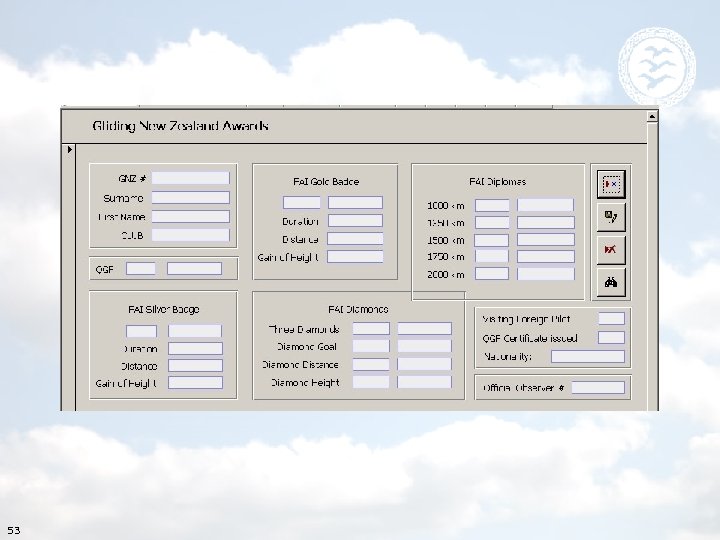The image size is (720, 540).
Task: Click the 'Gliding New Zealand Awards' title
Action: (x=180, y=126)
